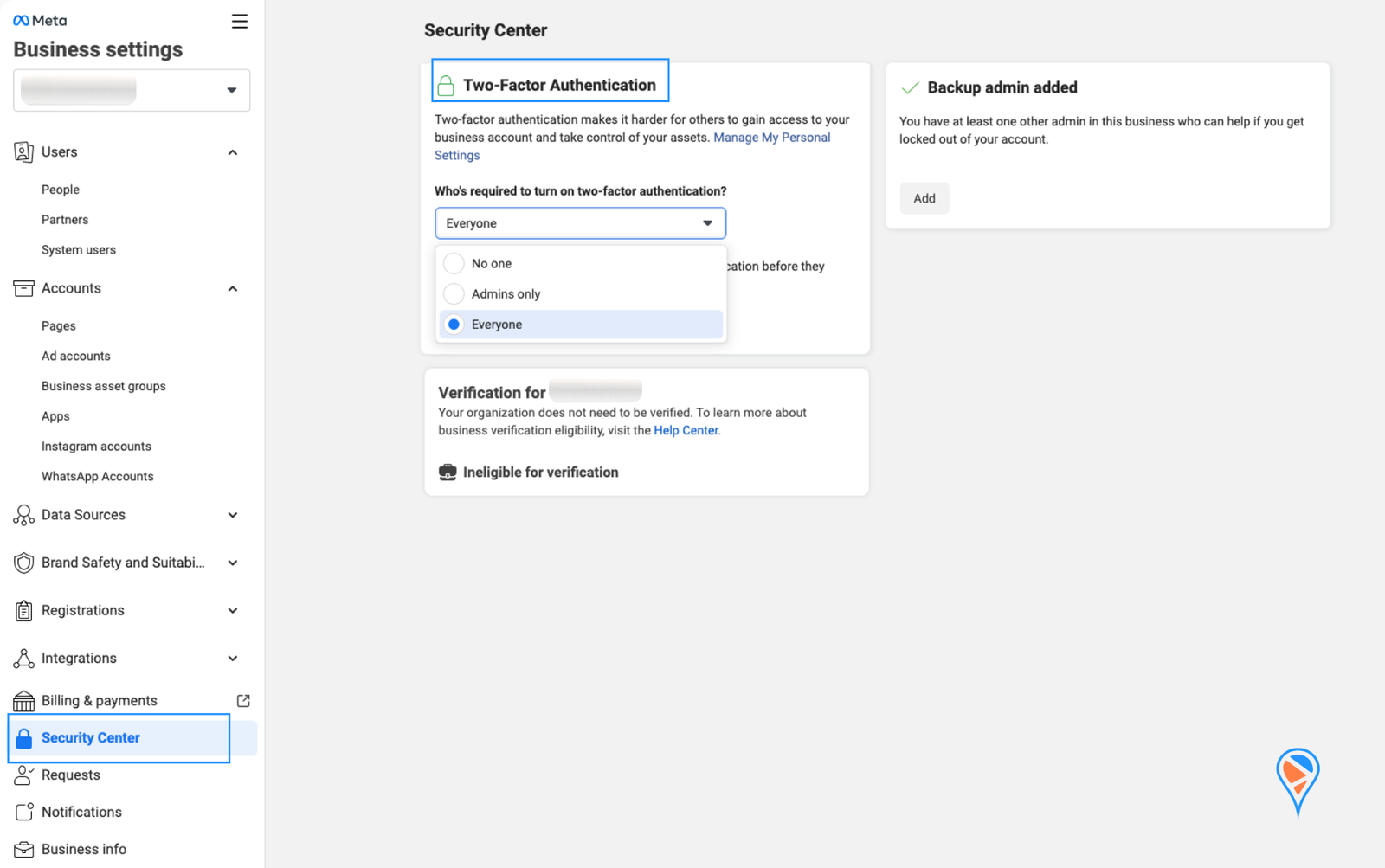Screen dimensions: 1385x868
Task: Select the Admins only radio option
Action: pyautogui.click(x=454, y=294)
